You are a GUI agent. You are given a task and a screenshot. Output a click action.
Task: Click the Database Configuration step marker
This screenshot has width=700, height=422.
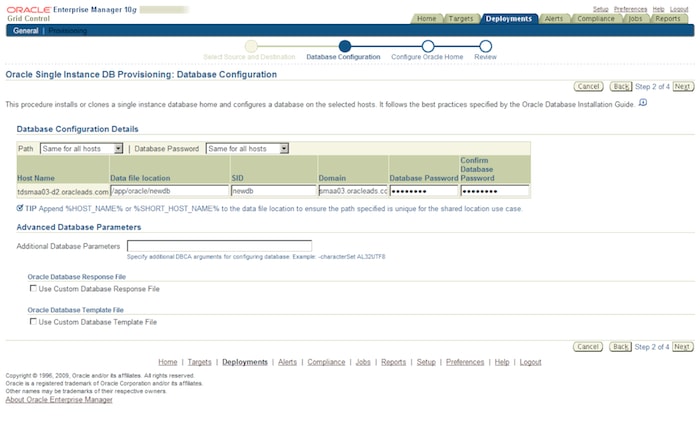(x=345, y=46)
